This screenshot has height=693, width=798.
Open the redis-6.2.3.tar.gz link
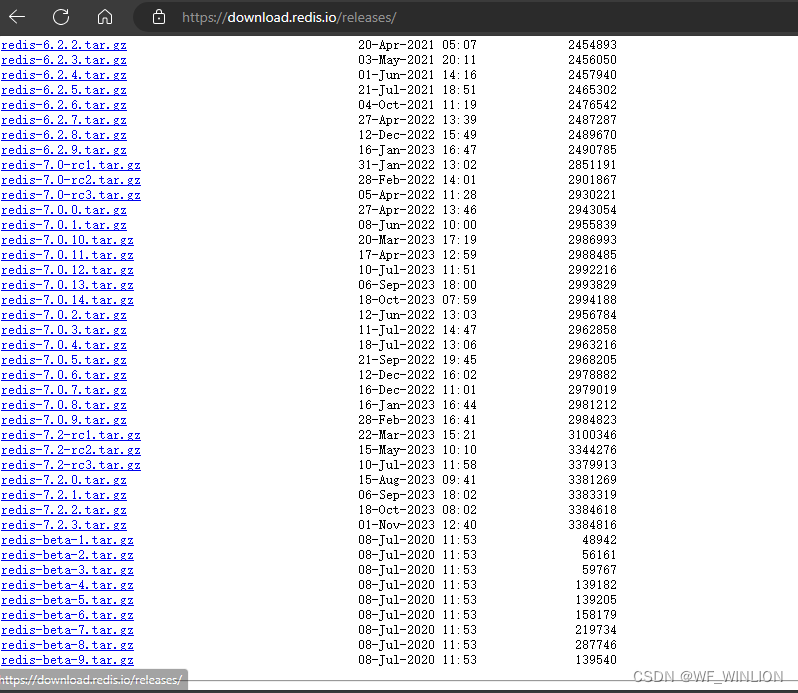pyautogui.click(x=64, y=60)
